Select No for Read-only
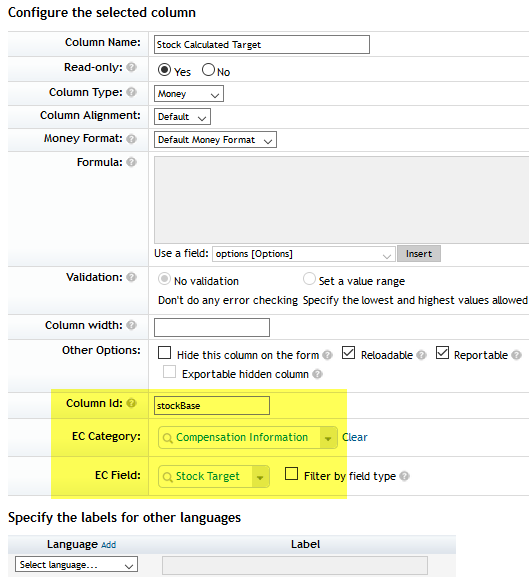 tap(209, 70)
